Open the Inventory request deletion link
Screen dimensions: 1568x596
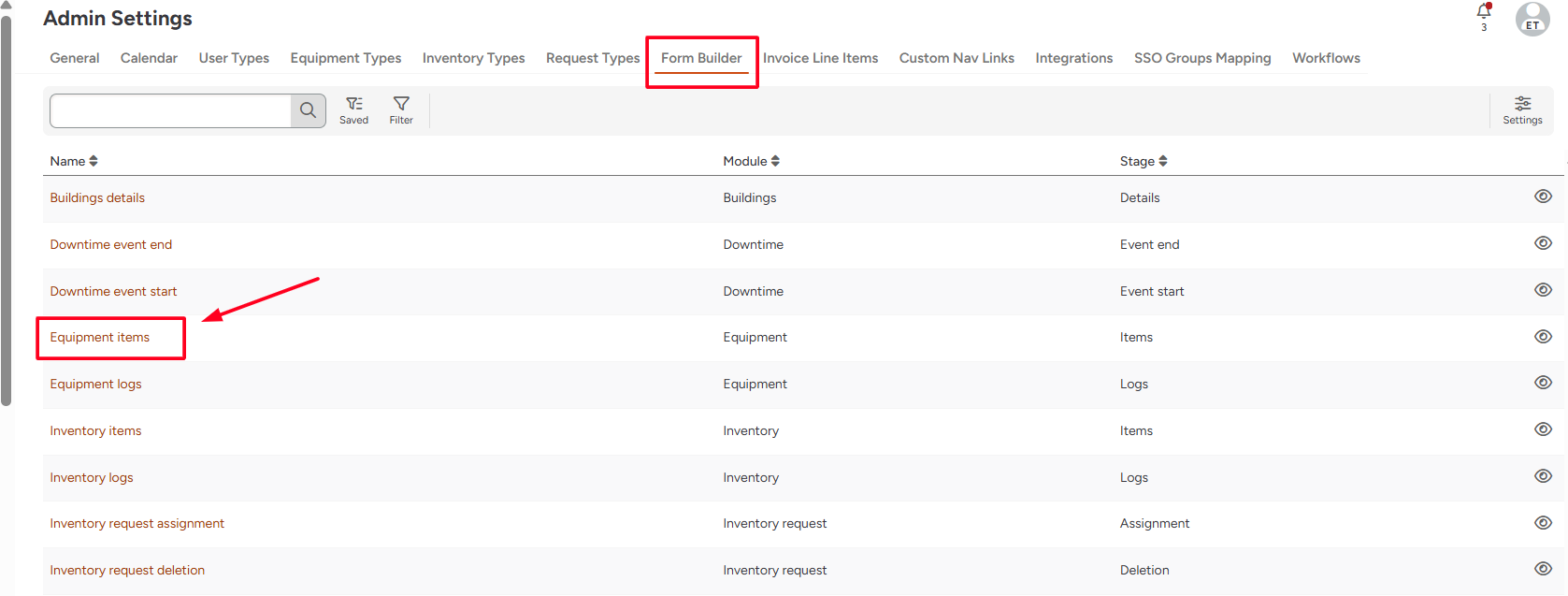click(127, 571)
